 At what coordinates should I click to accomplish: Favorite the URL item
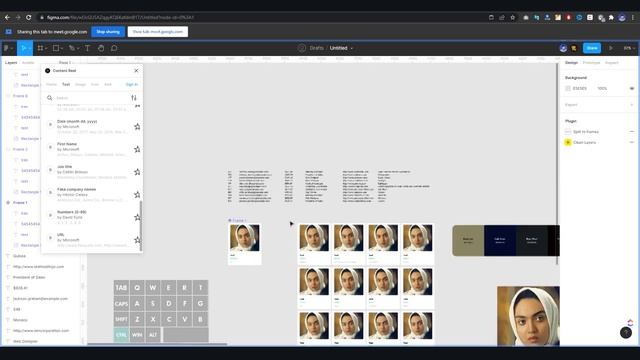(137, 240)
